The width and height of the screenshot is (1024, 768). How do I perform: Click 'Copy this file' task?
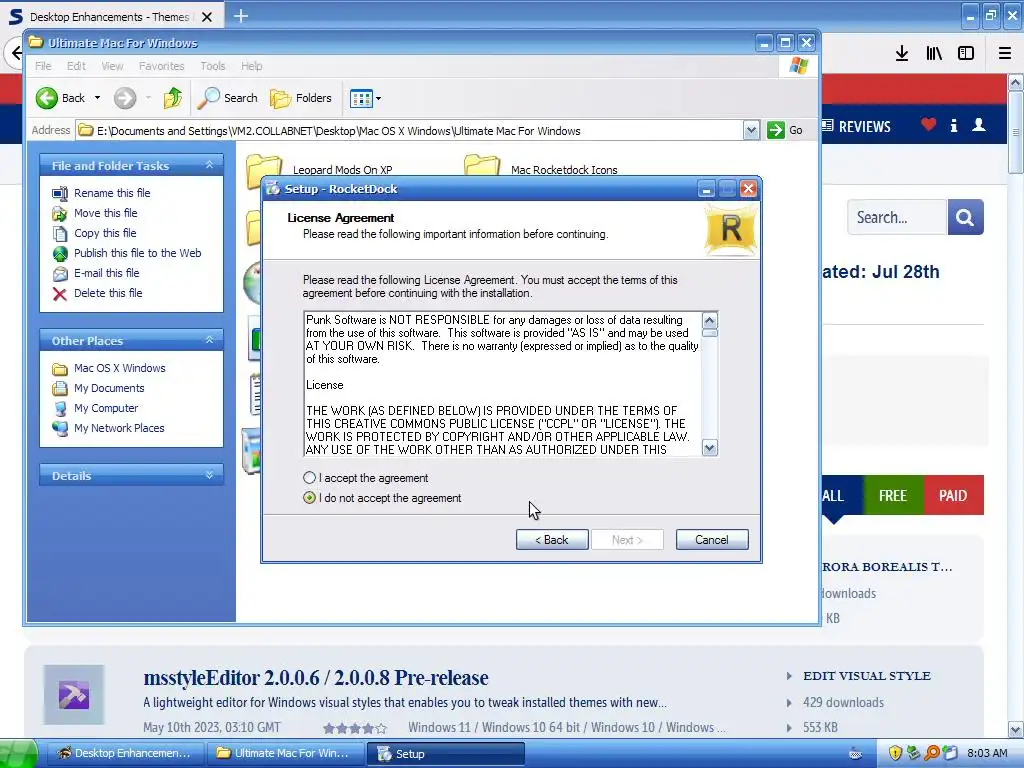click(x=104, y=233)
